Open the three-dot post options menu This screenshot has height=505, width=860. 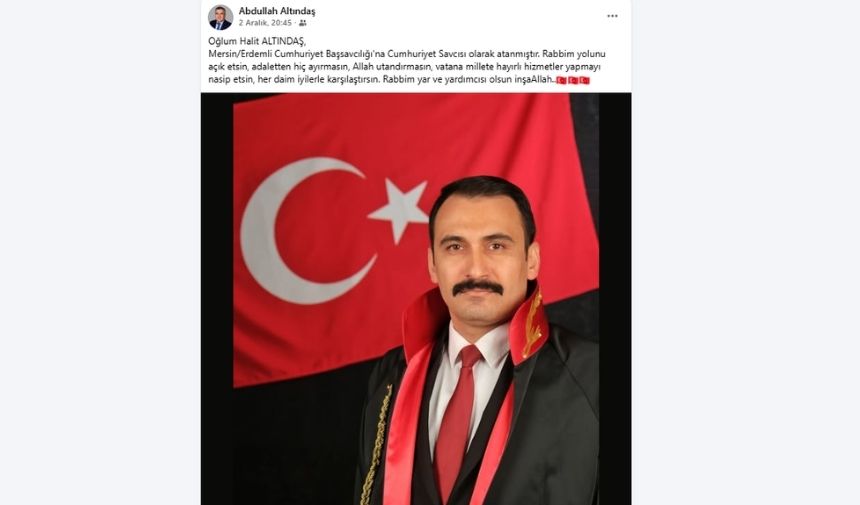click(612, 16)
